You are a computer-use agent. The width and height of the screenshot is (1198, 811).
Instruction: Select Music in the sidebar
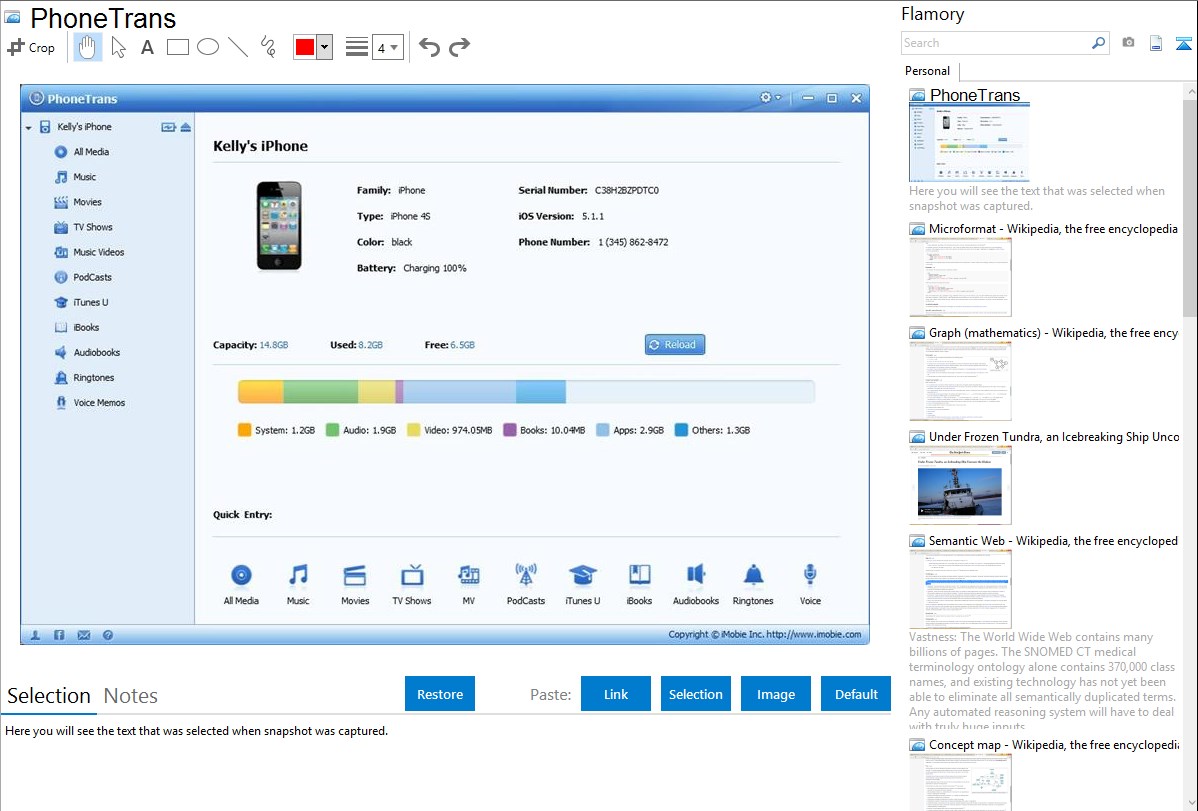pos(75,177)
